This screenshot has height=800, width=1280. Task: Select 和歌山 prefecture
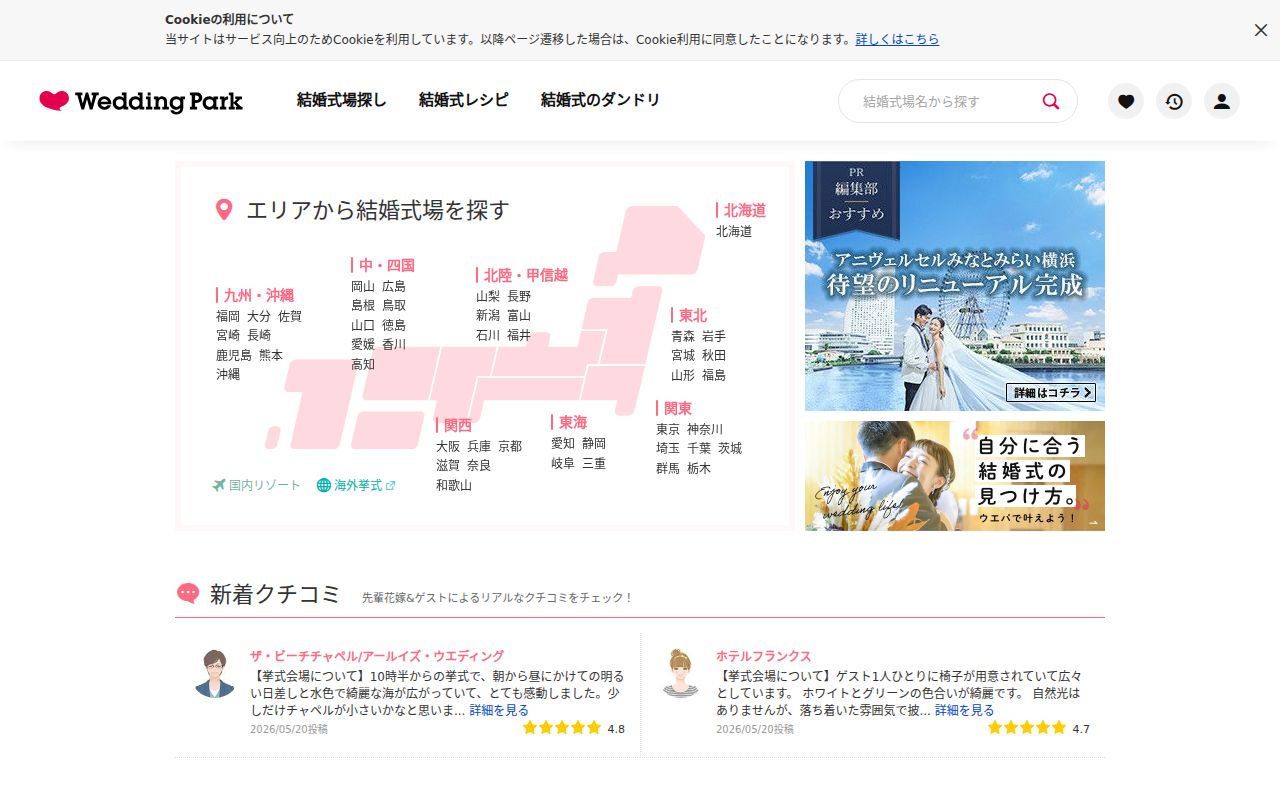[x=454, y=485]
